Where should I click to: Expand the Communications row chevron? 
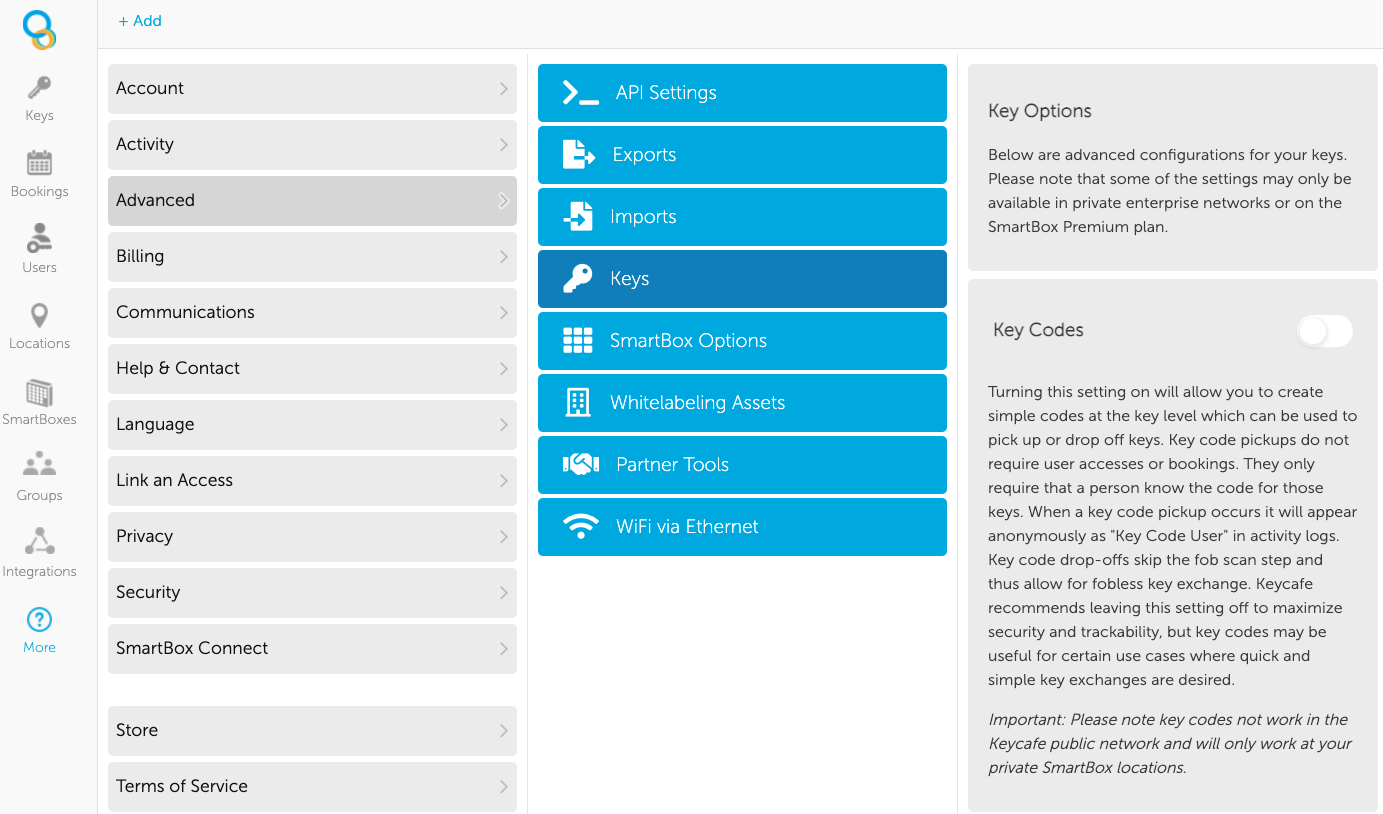504,313
